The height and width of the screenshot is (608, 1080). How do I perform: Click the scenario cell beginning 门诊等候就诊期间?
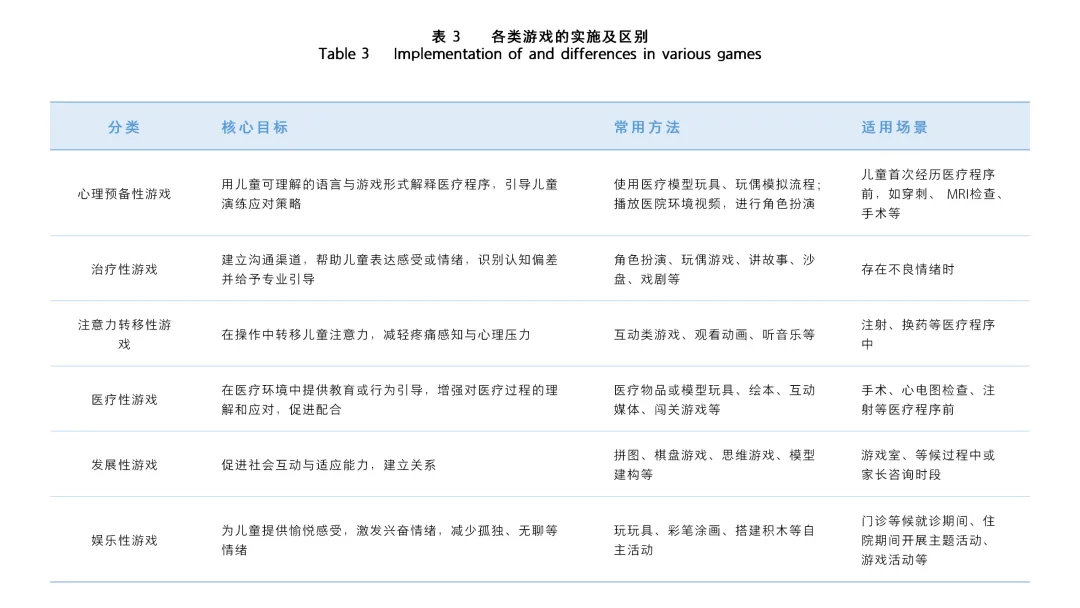tap(928, 541)
